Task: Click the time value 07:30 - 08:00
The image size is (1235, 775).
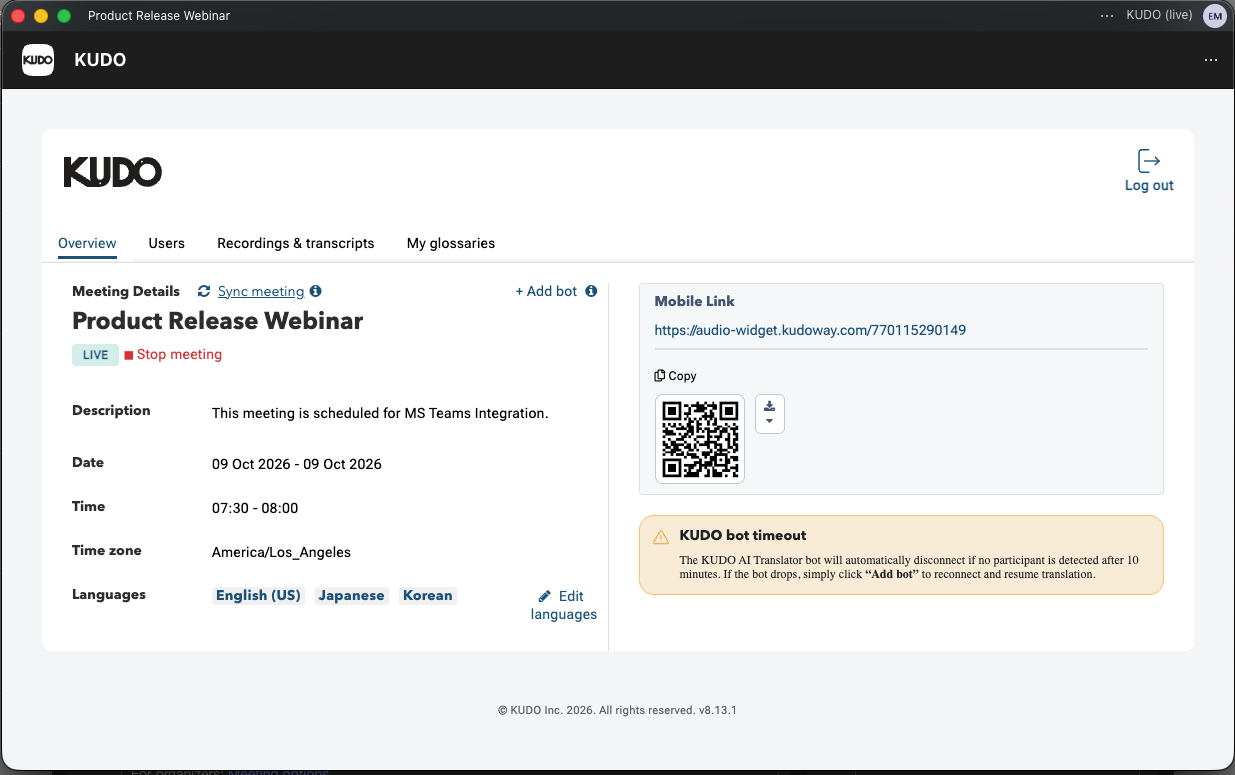Action: 255,508
